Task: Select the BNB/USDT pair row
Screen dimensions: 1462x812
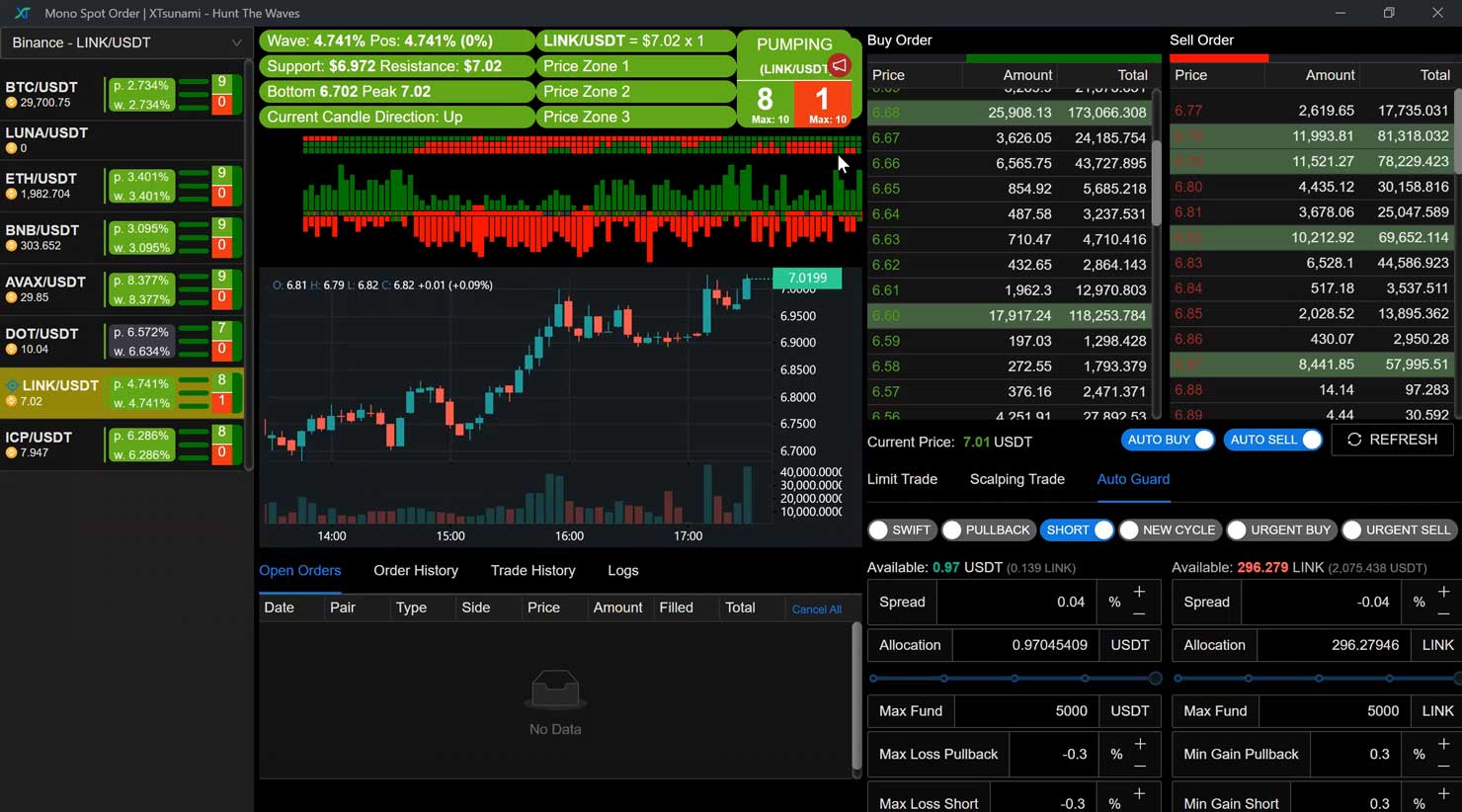Action: point(122,237)
